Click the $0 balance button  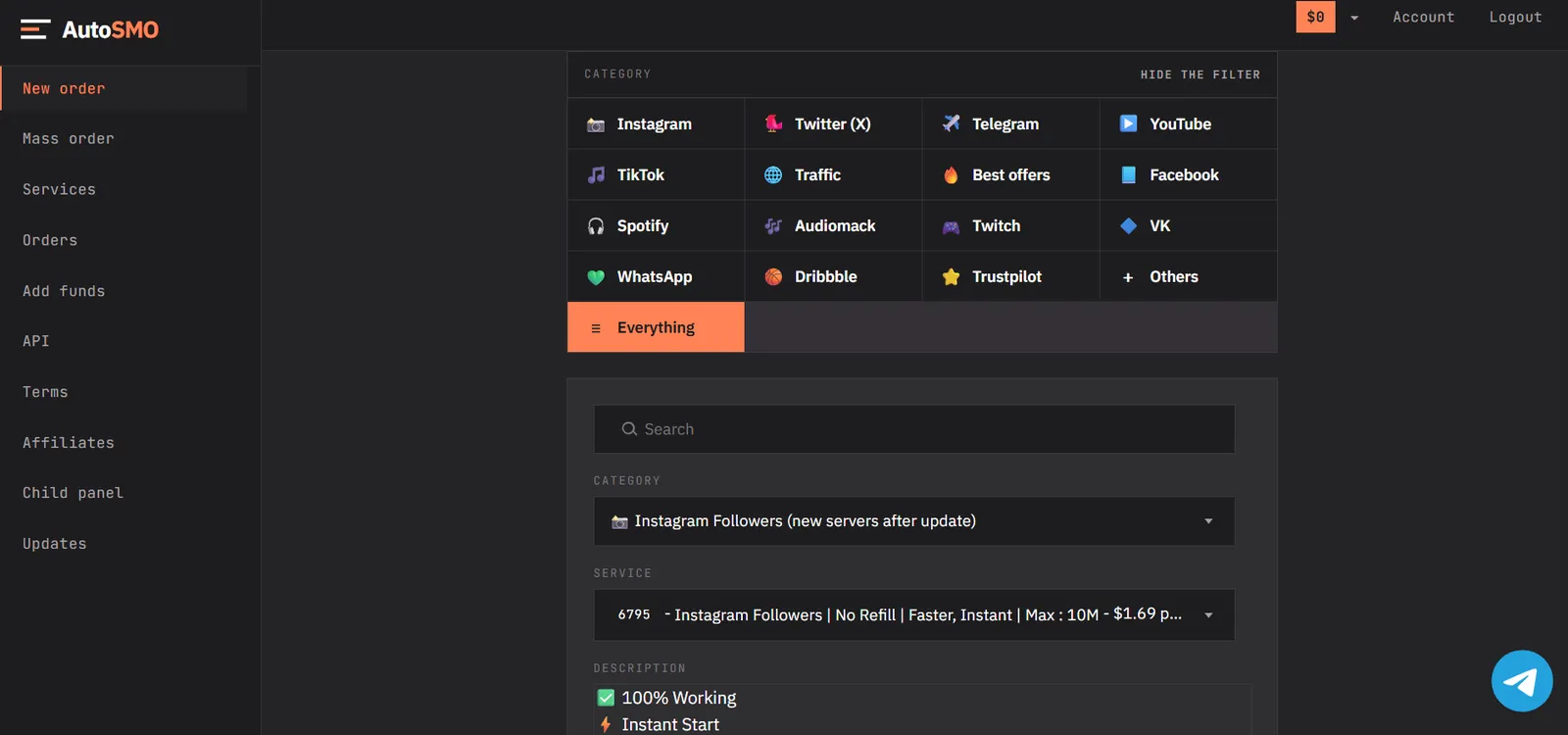tap(1315, 17)
